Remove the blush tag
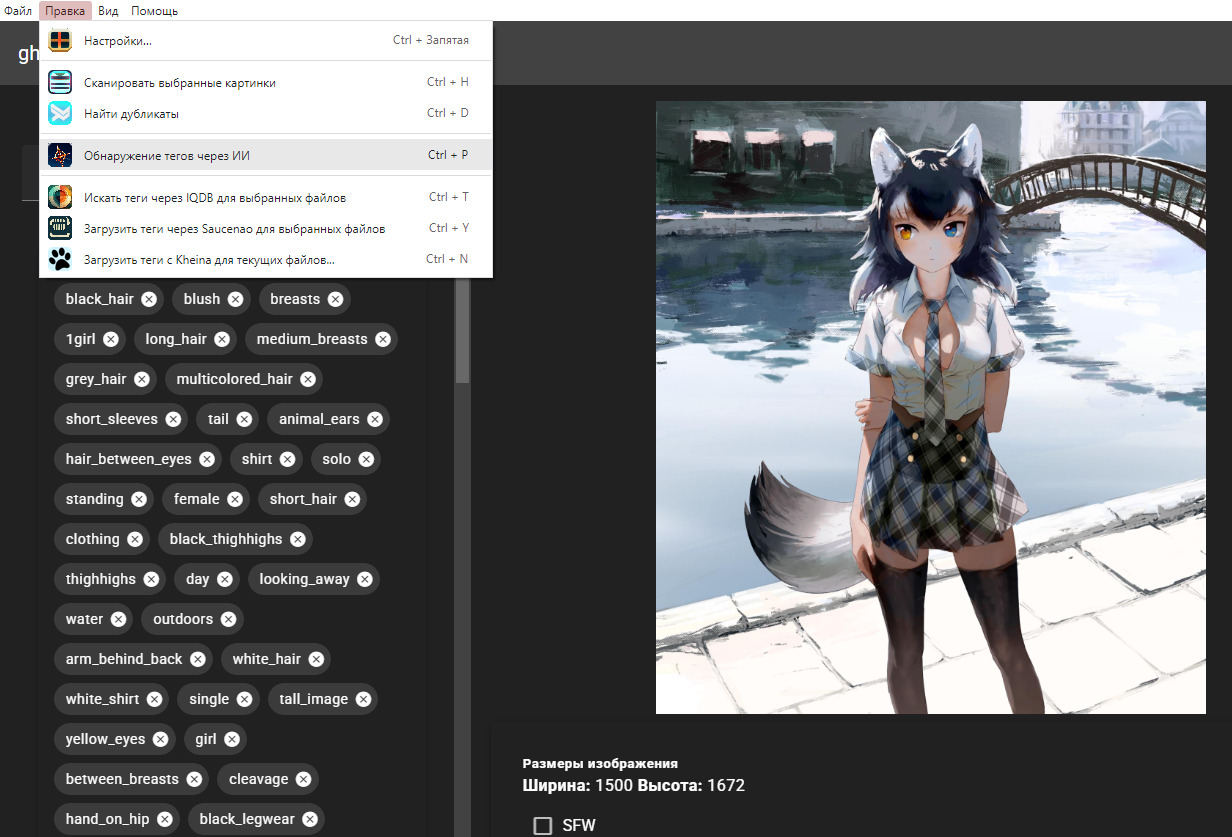 point(235,299)
